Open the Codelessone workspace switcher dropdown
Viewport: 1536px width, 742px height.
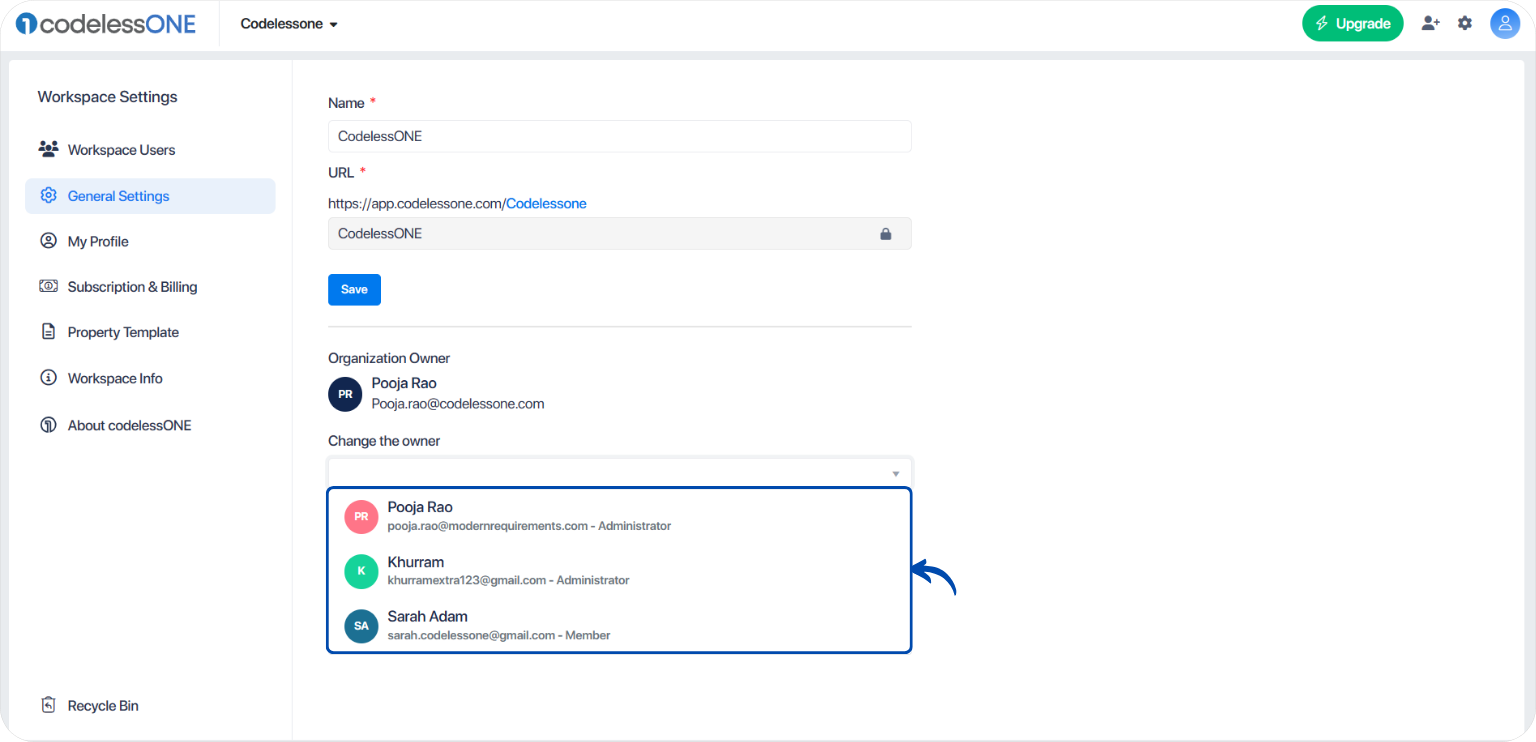click(x=289, y=24)
